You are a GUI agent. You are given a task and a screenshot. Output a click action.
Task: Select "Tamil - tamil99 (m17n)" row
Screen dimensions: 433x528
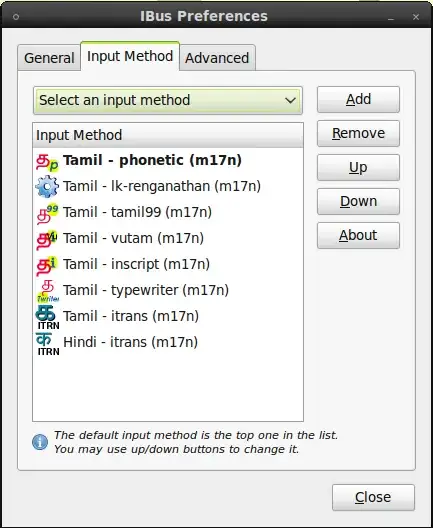(x=168, y=212)
